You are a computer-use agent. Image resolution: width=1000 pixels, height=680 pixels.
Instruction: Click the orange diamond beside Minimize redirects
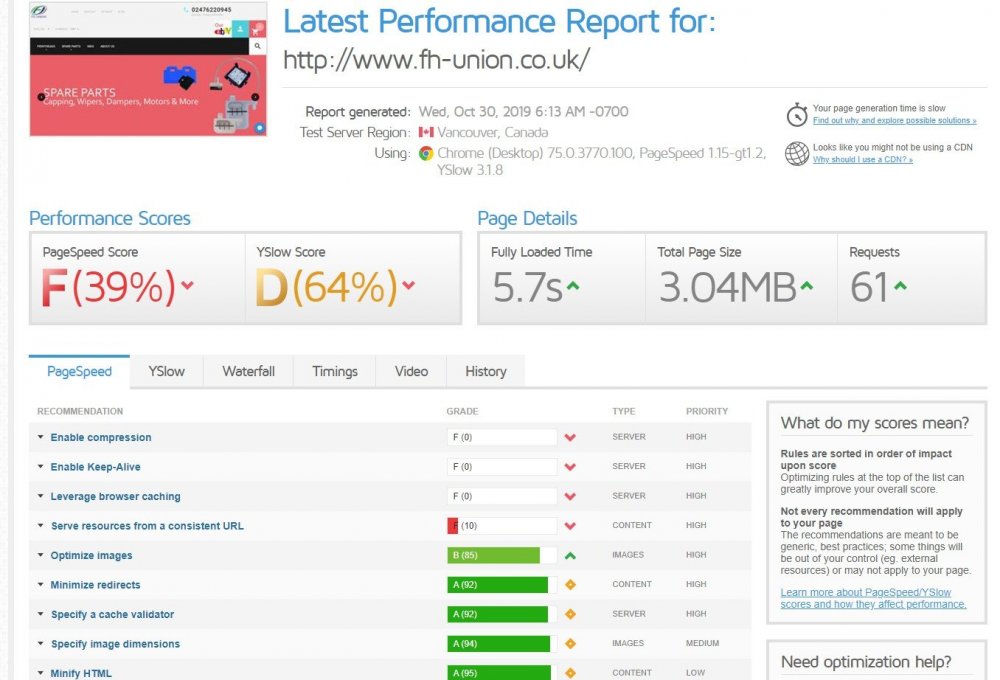(x=570, y=584)
